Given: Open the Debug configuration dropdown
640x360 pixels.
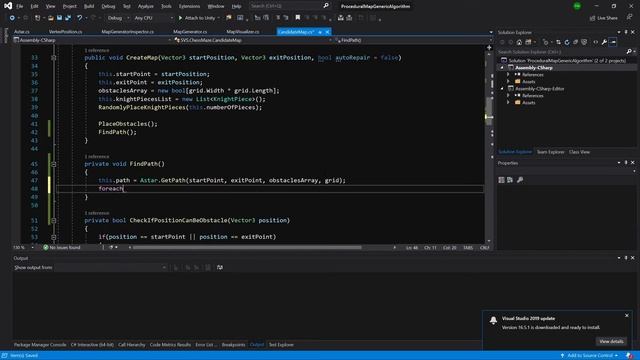Looking at the screenshot, I should tap(118, 18).
